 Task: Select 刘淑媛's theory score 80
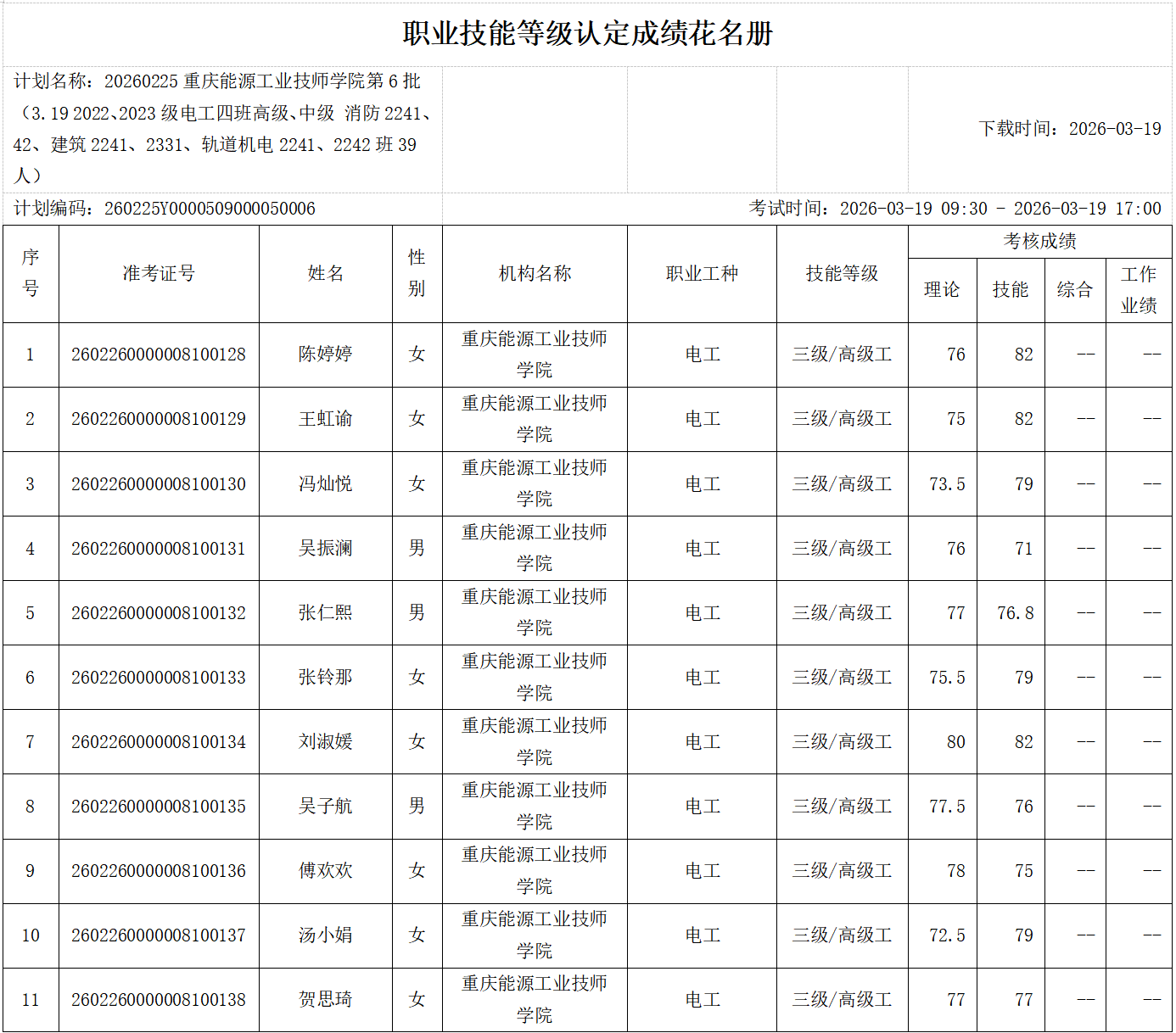click(x=955, y=741)
